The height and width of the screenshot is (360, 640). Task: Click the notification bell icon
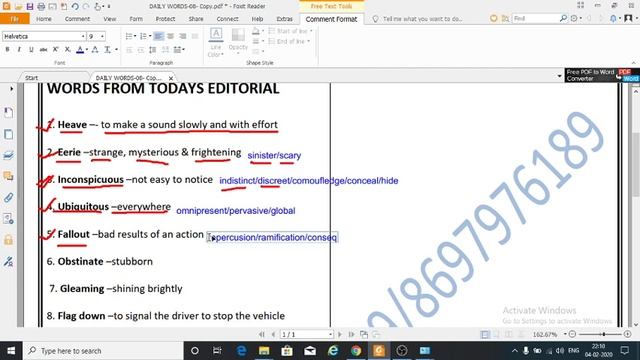[x=613, y=18]
